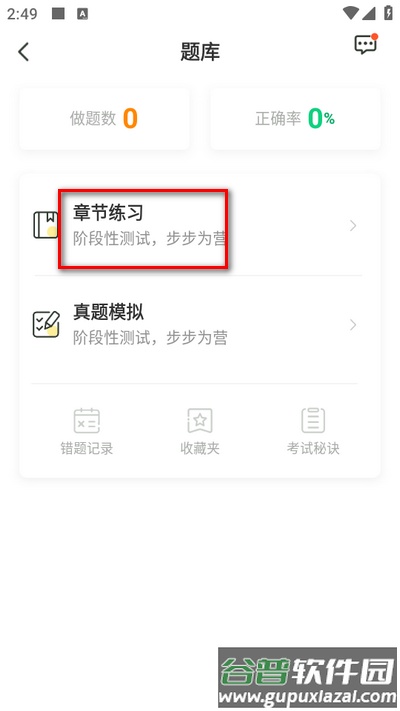
Task: Tap the 考试秘诀 label
Action: coord(313,448)
